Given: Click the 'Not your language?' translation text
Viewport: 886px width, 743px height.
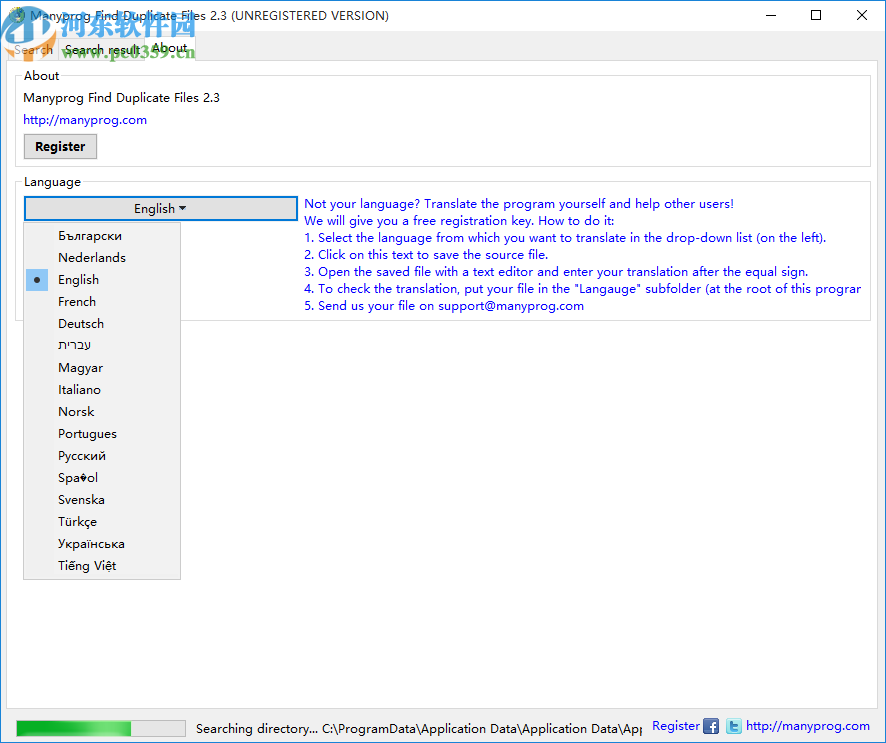Looking at the screenshot, I should tap(519, 204).
